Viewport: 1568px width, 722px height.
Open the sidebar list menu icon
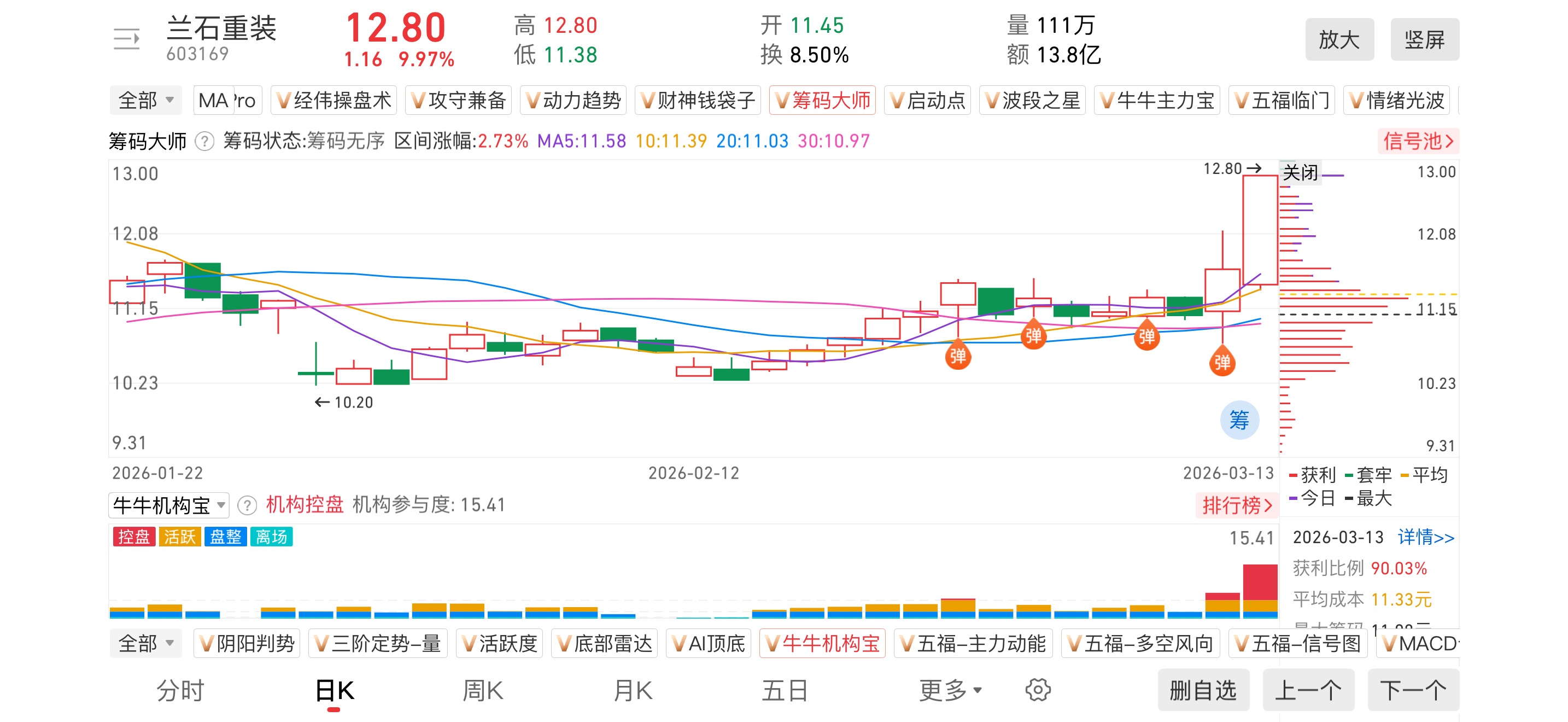click(x=127, y=39)
